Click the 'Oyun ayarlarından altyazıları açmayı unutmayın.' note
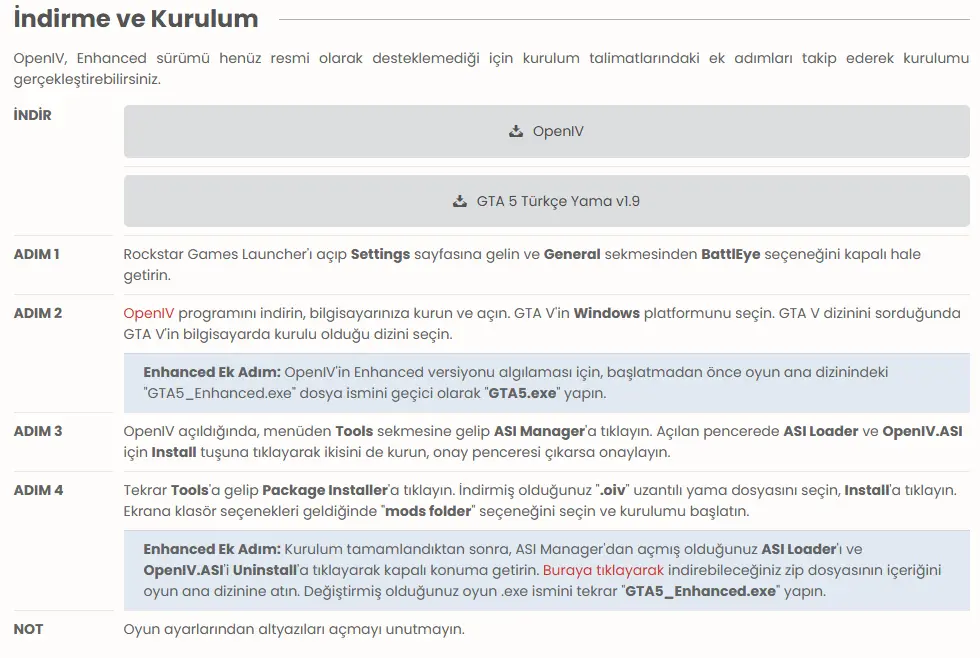The height and width of the screenshot is (658, 980). [294, 629]
